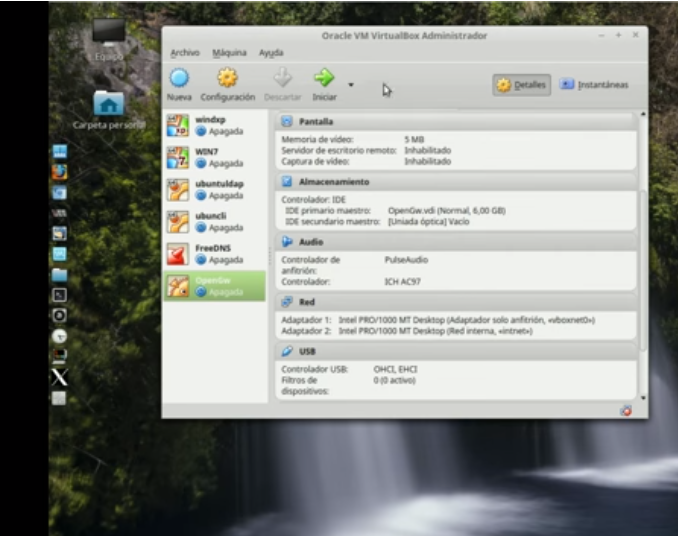
Task: Select the windxp virtual machine
Action: click(213, 125)
